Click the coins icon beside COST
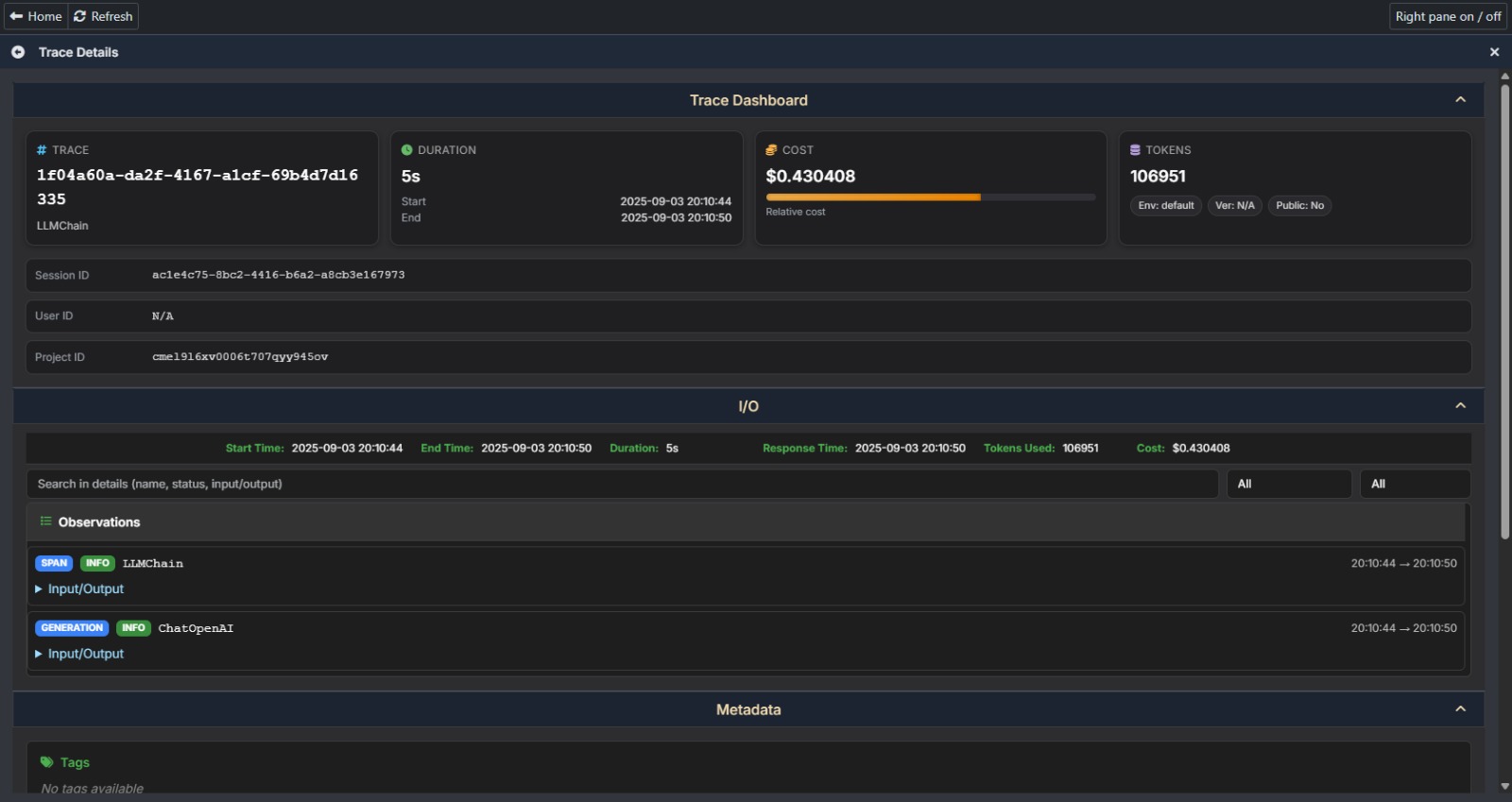Viewport: 1512px width, 802px height. tap(771, 150)
